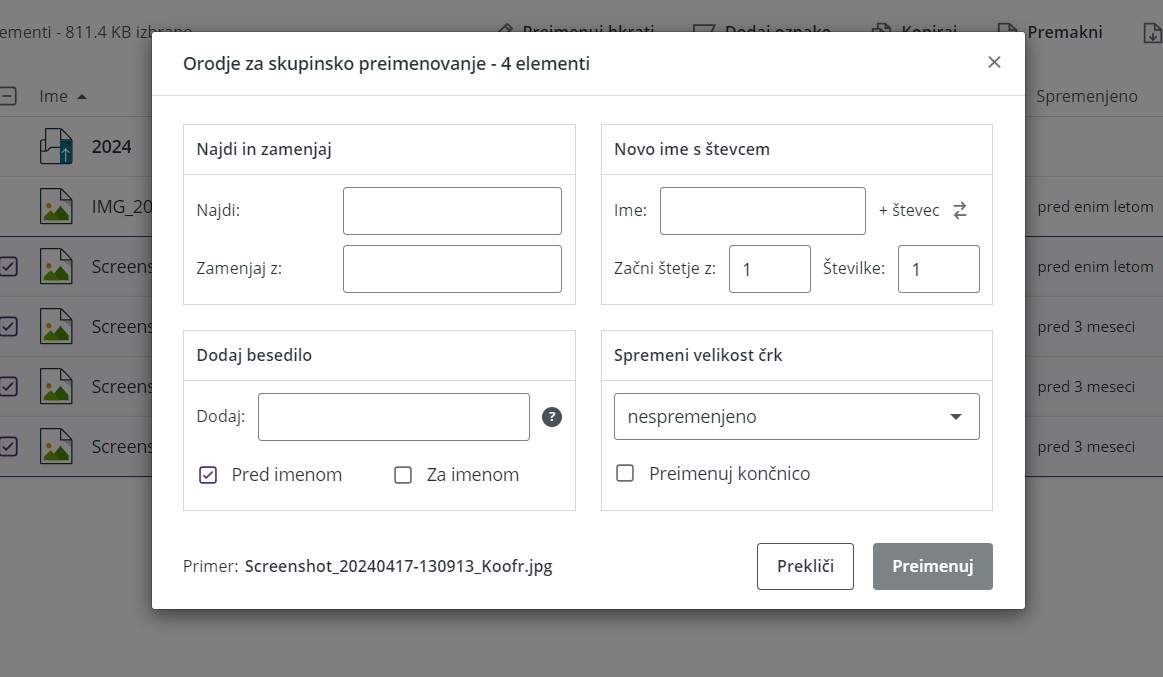Open the 2024 folder name
1163x677 pixels.
[x=111, y=147]
